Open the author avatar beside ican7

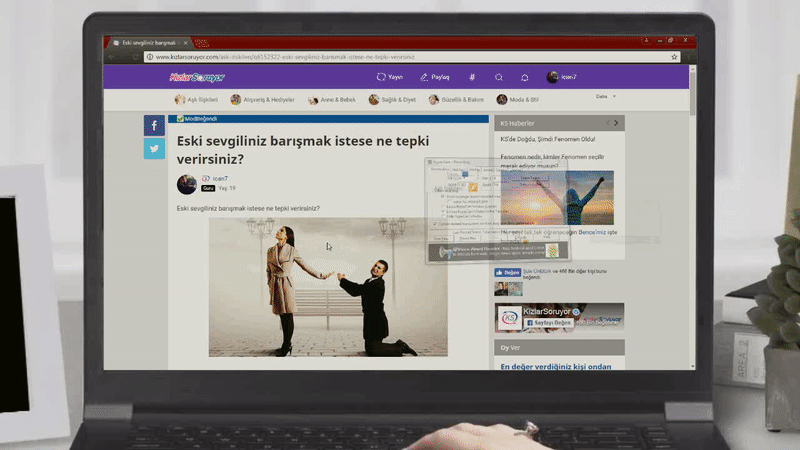(x=187, y=184)
